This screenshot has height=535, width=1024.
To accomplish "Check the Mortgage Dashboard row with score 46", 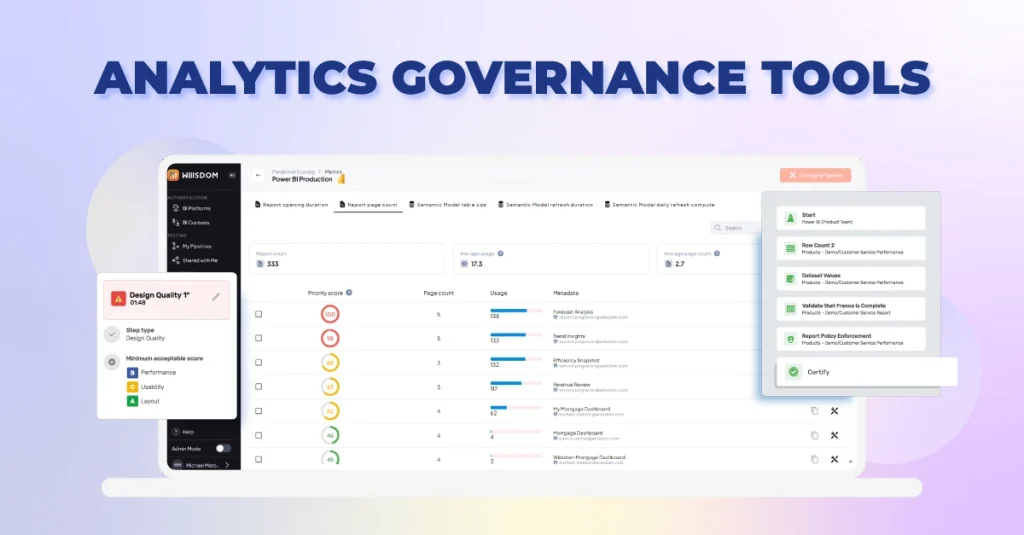I will [259, 435].
